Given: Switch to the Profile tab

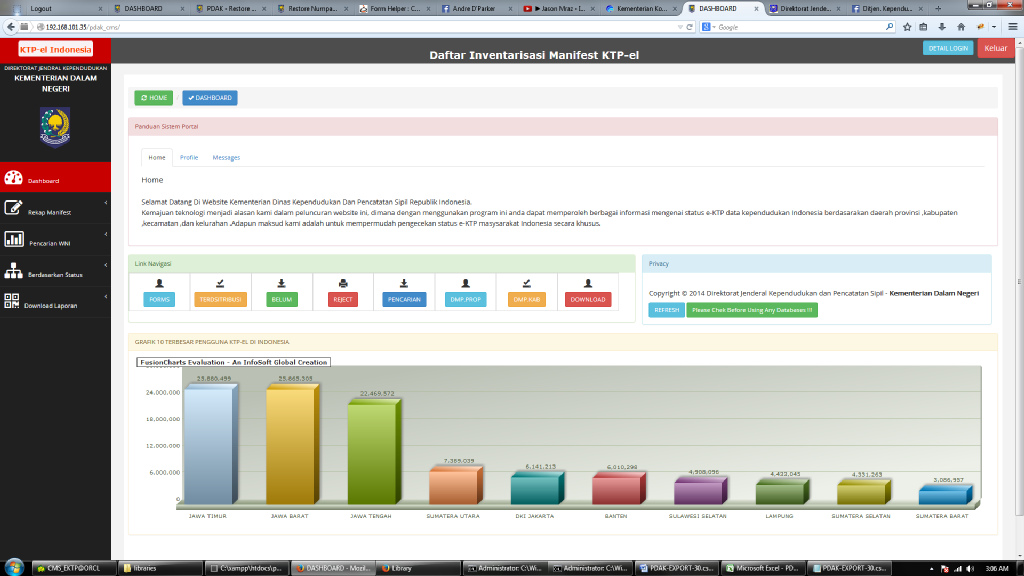Looking at the screenshot, I should point(189,158).
